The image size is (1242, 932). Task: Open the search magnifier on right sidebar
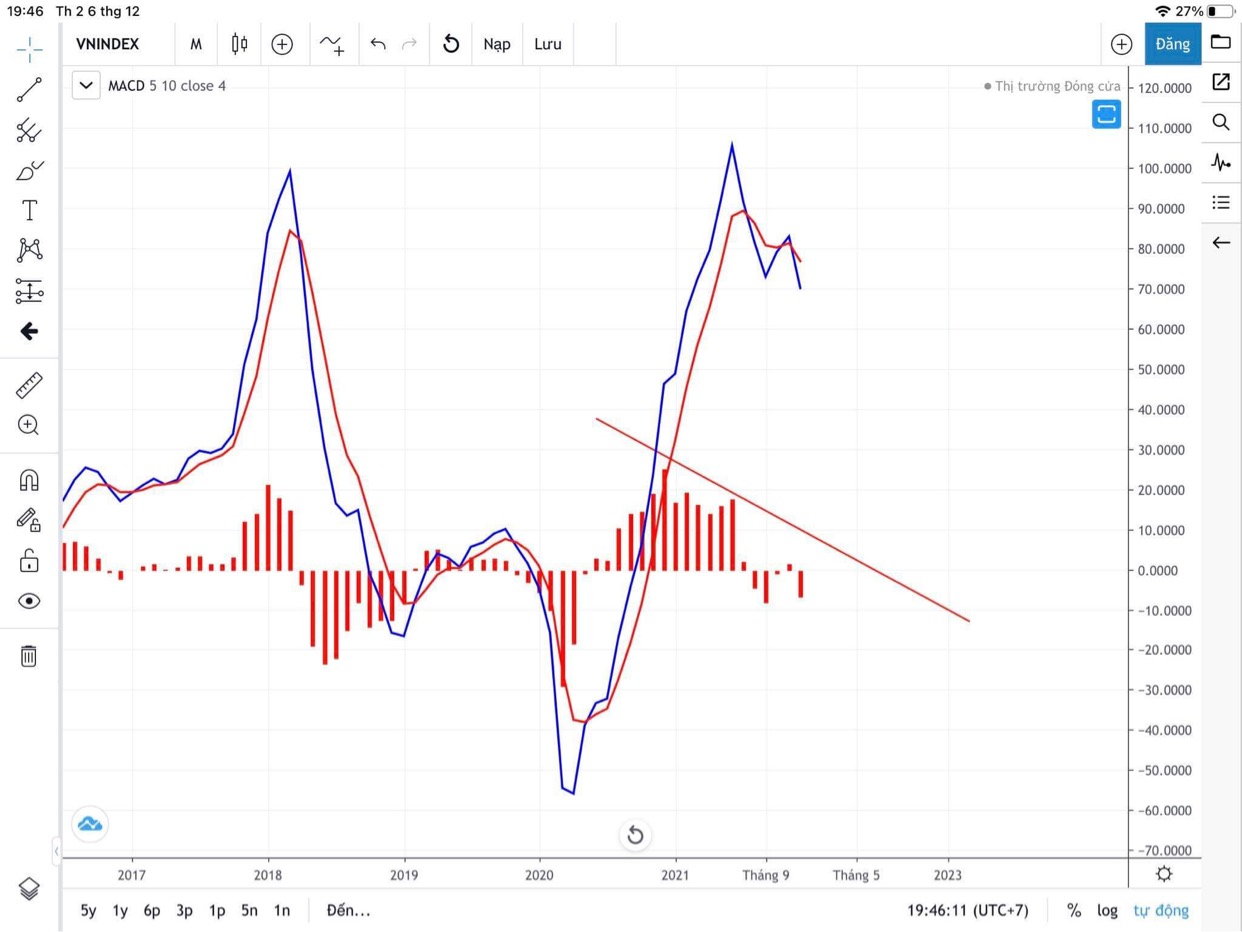coord(1221,122)
